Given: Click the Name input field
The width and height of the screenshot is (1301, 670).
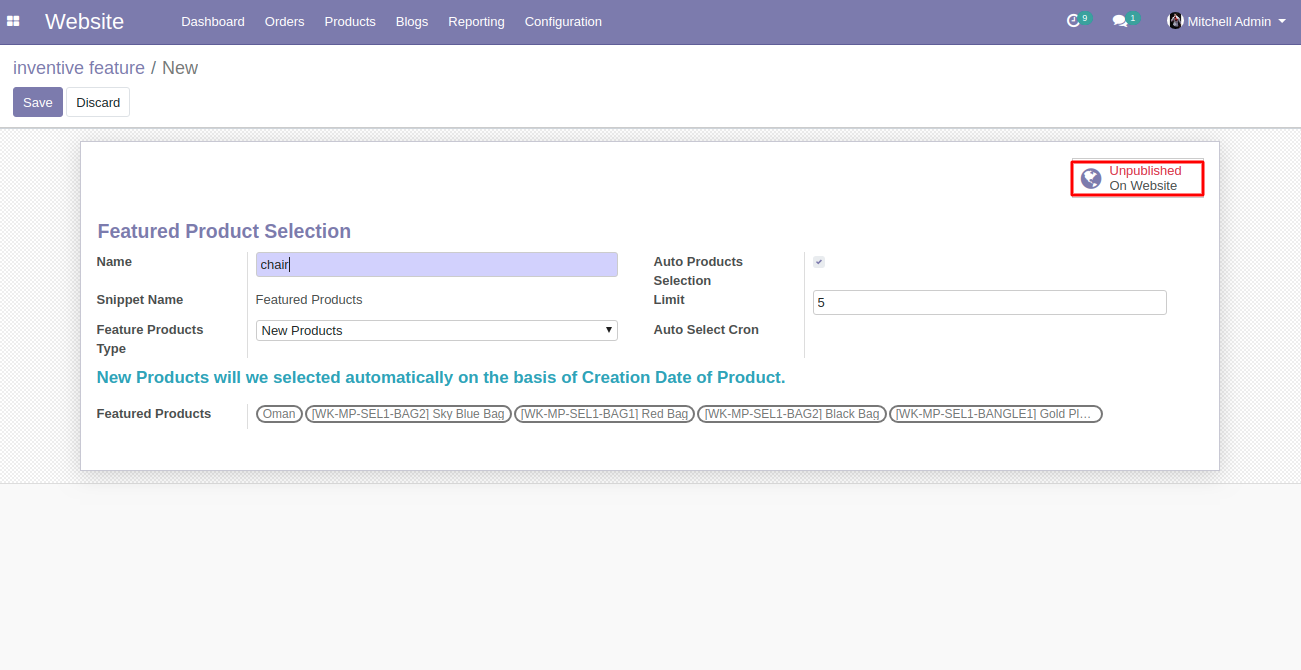Looking at the screenshot, I should [x=437, y=265].
